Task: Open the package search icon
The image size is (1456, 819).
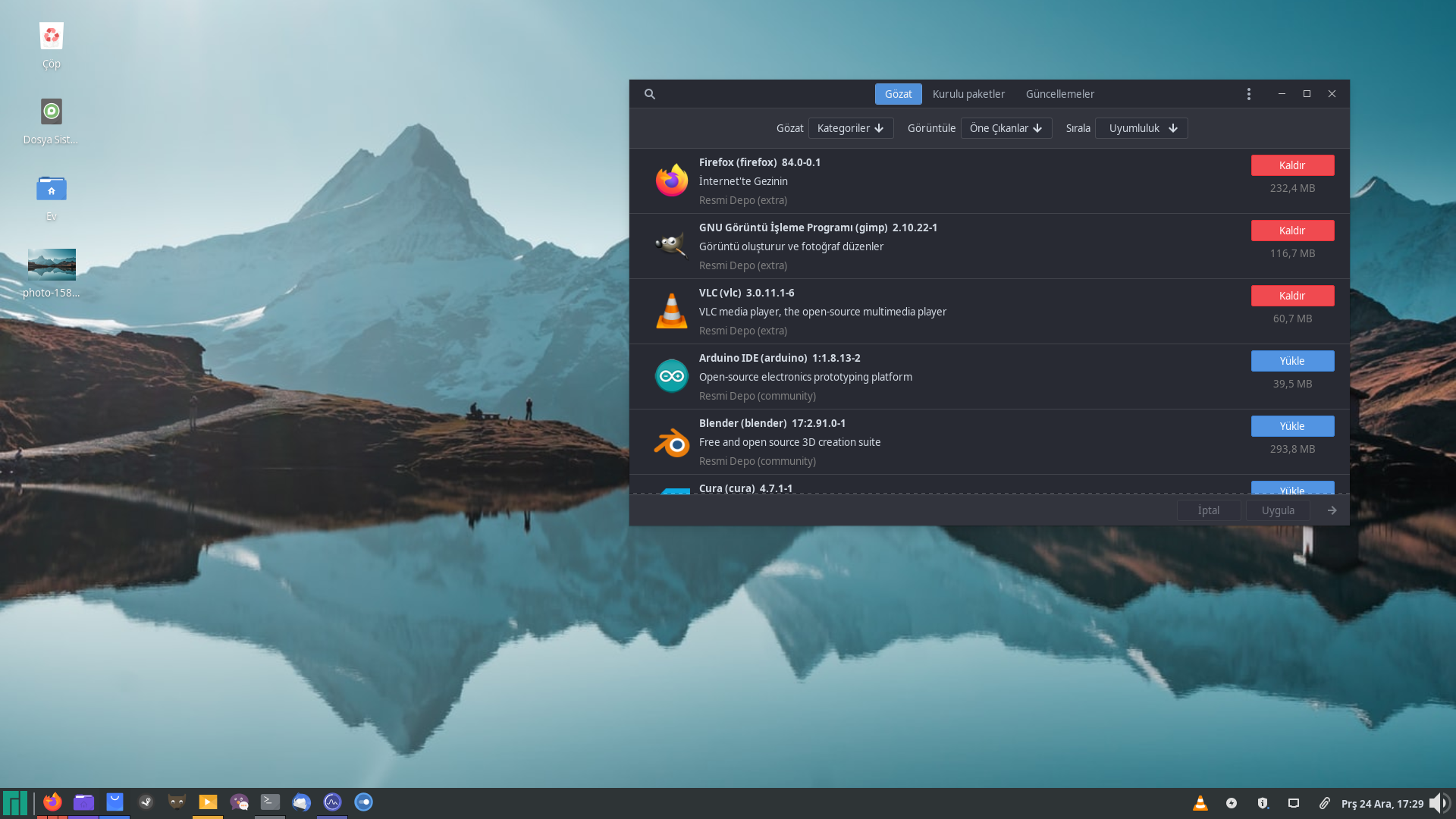Action: (650, 94)
